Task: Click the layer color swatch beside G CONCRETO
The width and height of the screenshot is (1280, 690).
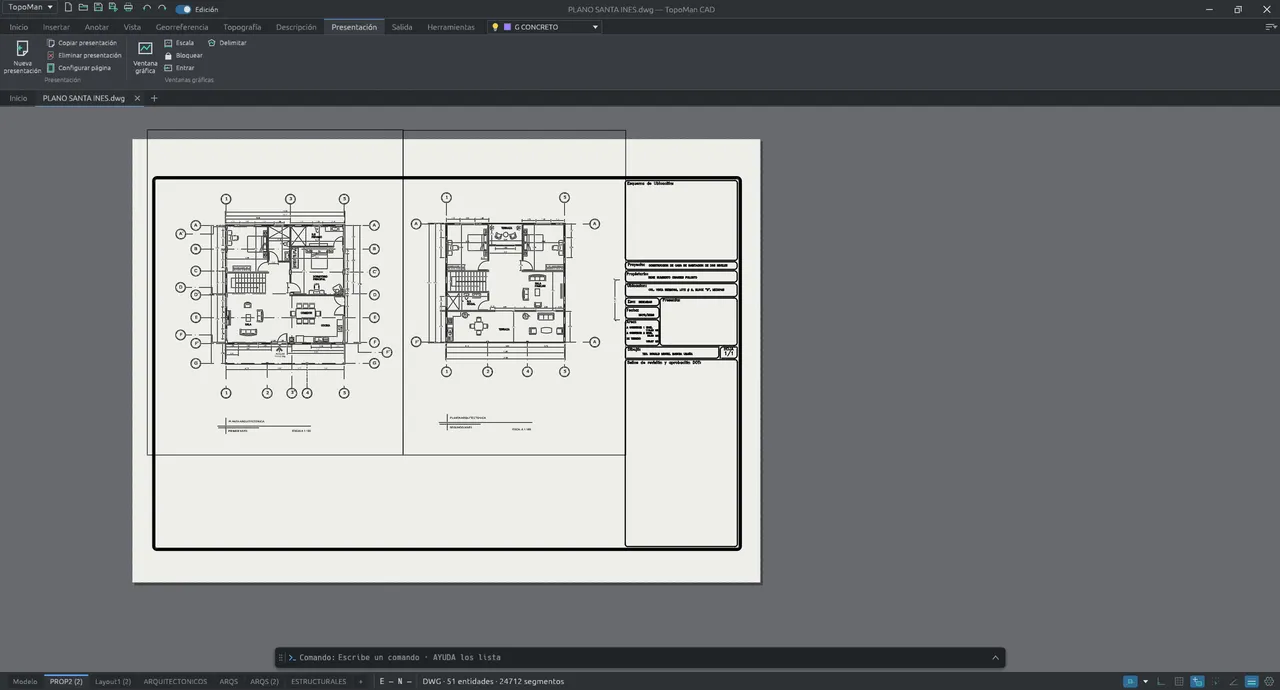Action: [x=508, y=27]
